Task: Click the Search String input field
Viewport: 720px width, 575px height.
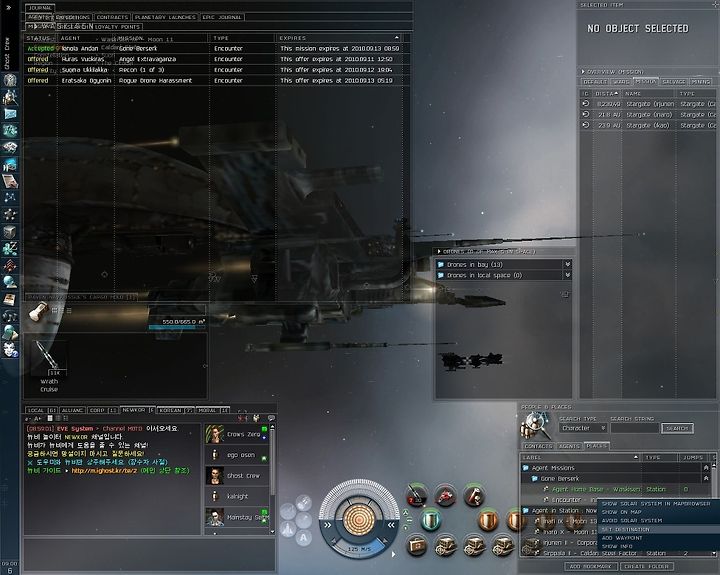Action: tap(635, 428)
